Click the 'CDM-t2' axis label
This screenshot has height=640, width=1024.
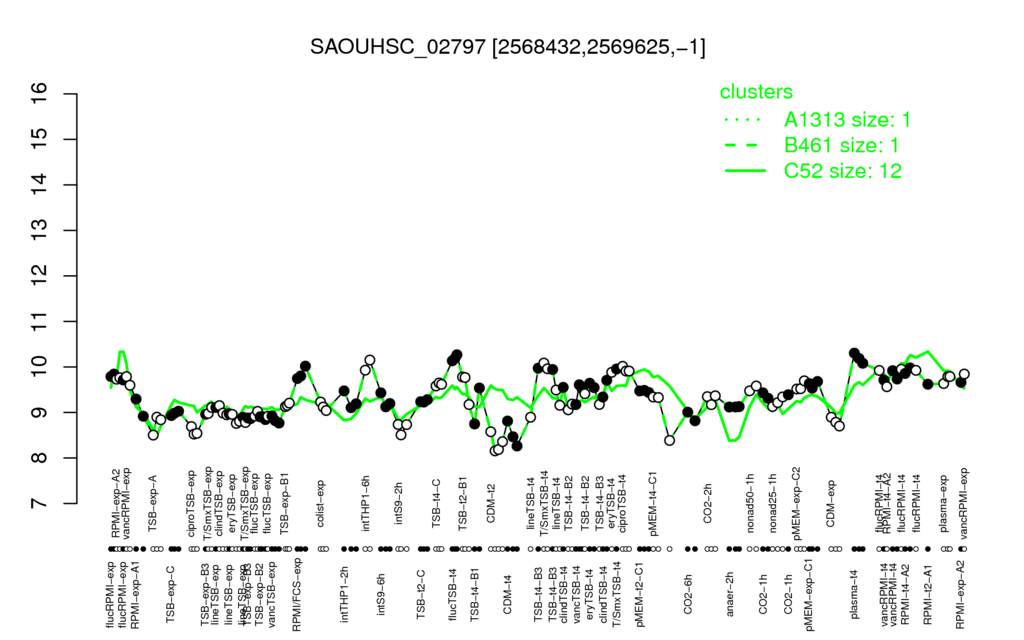[x=491, y=505]
